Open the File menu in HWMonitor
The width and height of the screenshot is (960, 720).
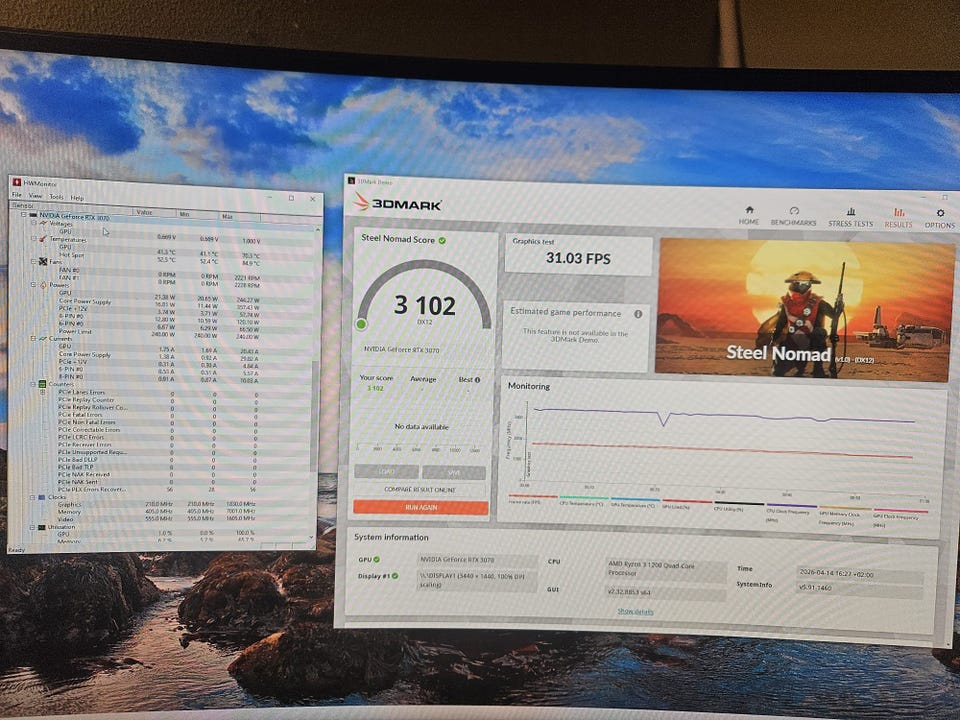pyautogui.click(x=17, y=195)
